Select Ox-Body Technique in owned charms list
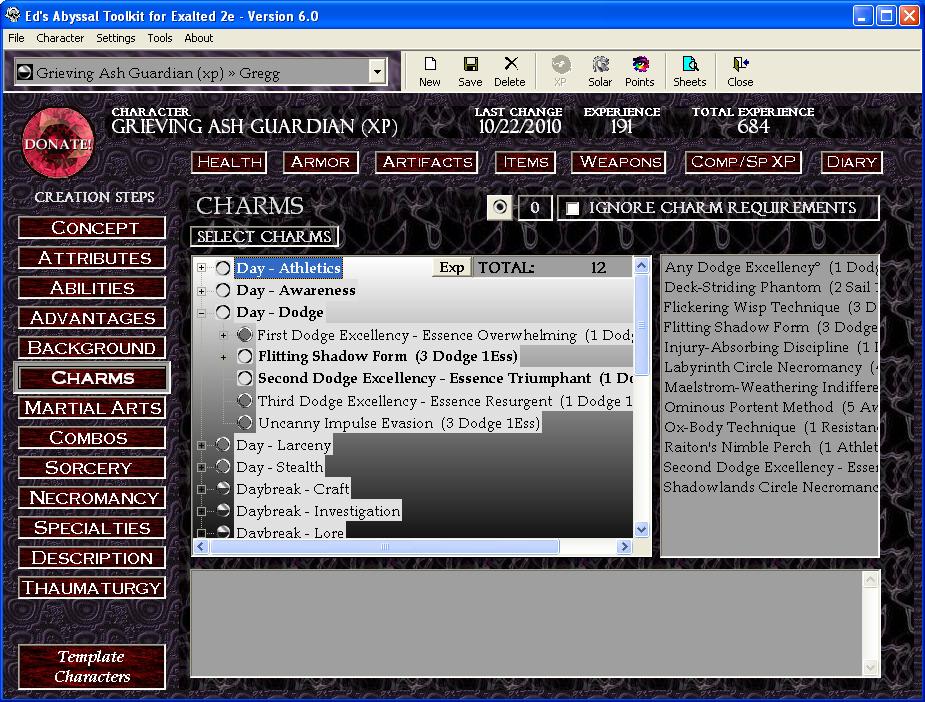Image resolution: width=925 pixels, height=702 pixels. [771, 427]
